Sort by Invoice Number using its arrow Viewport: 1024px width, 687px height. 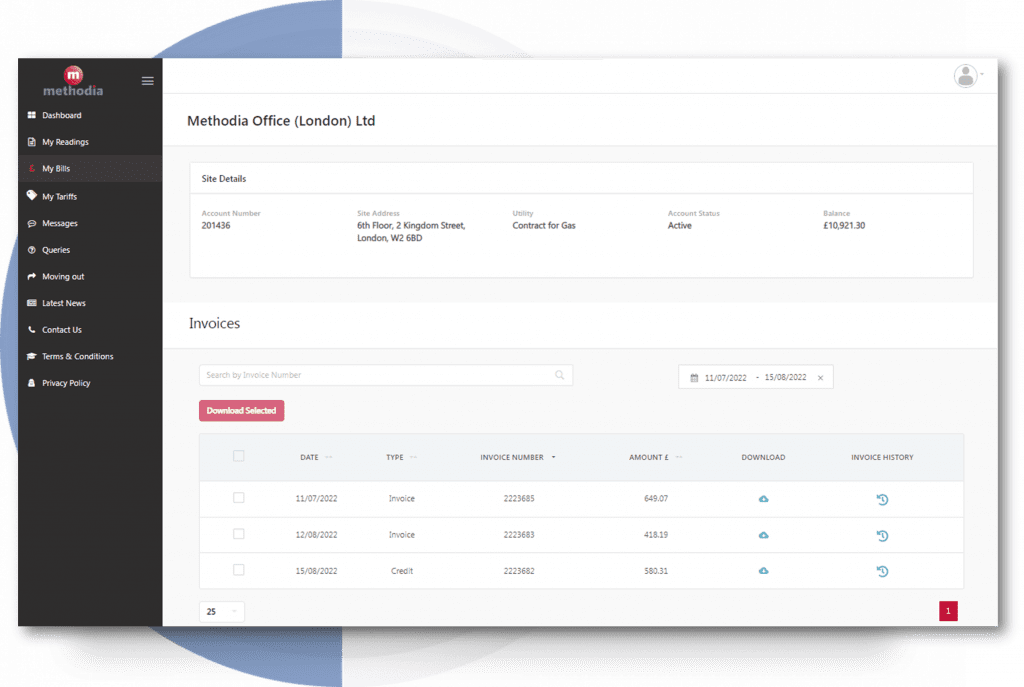point(557,457)
